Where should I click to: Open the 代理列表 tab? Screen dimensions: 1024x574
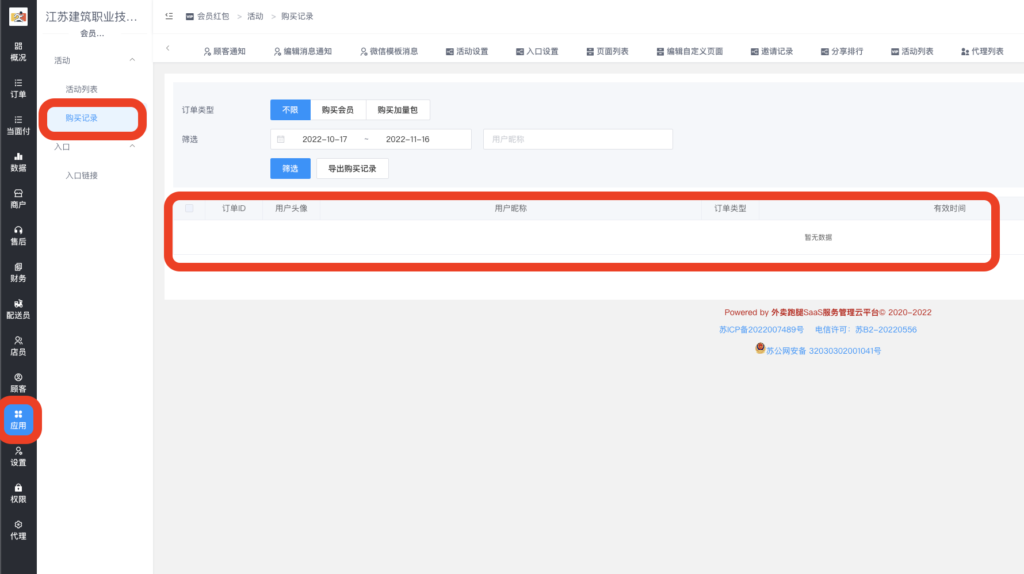[x=982, y=52]
